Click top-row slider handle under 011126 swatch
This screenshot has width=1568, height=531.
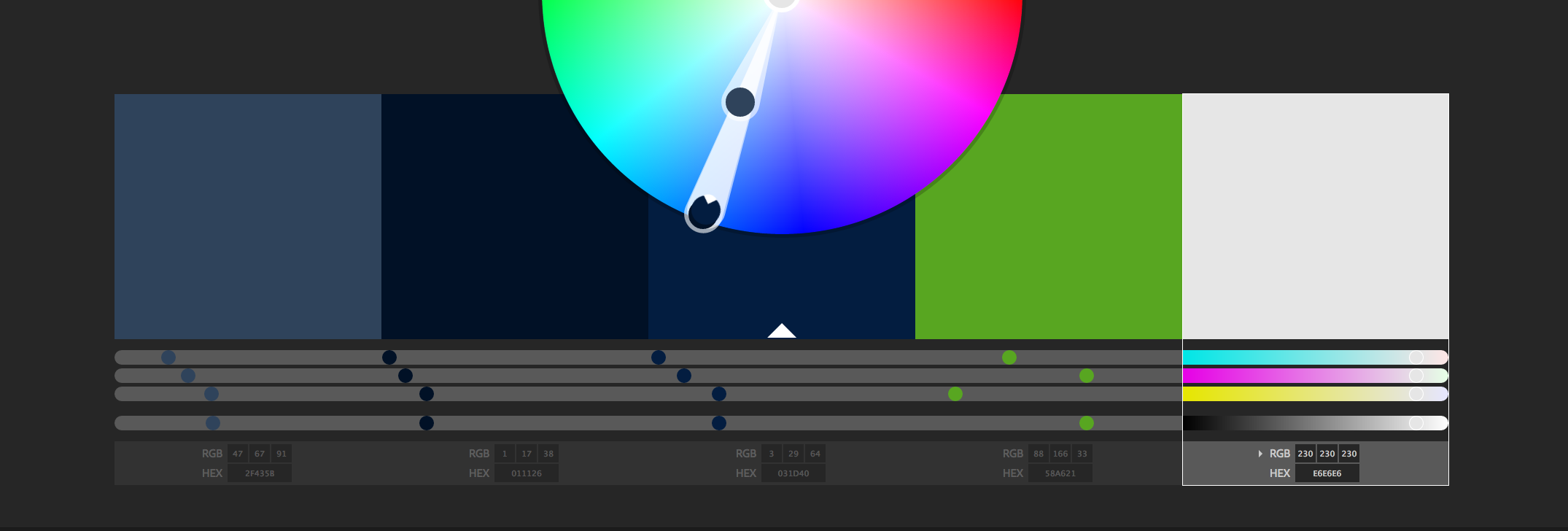pyautogui.click(x=389, y=357)
